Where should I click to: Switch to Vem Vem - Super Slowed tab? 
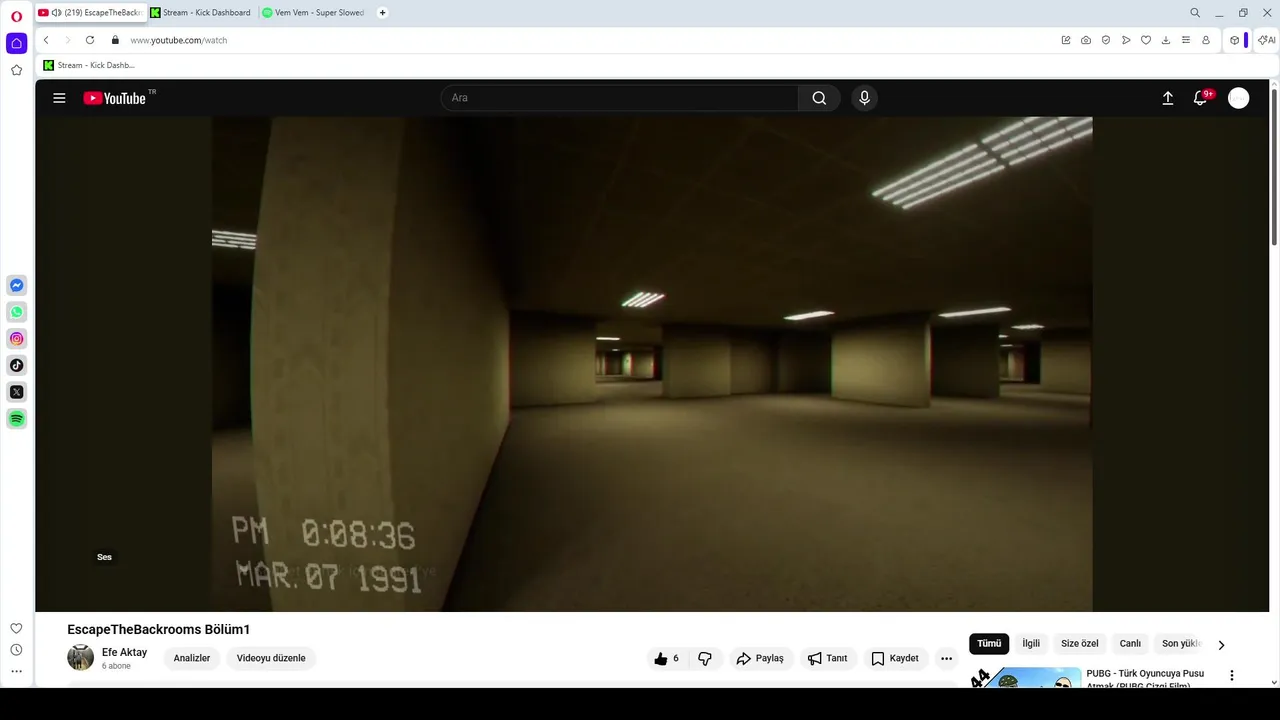[313, 13]
